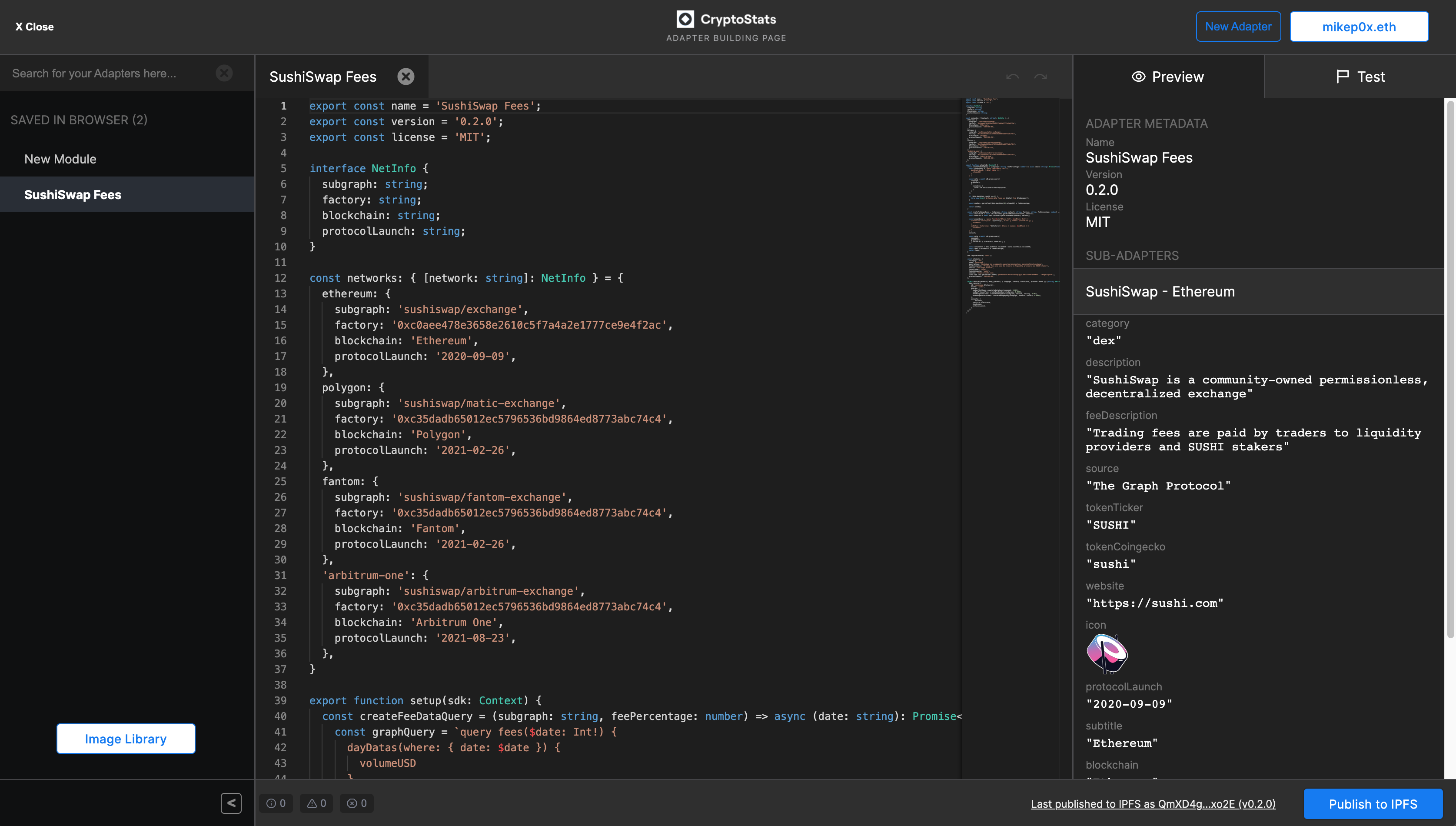Image resolution: width=1456 pixels, height=826 pixels.
Task: Expand the SushiSwap - Ethereum sub-adapter
Action: pos(1261,291)
